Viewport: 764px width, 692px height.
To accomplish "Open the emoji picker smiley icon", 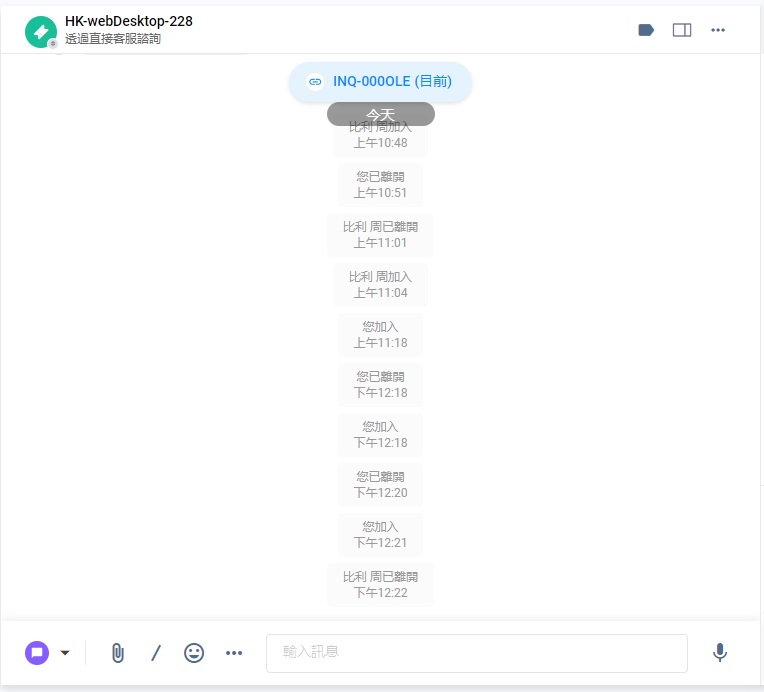I will pyautogui.click(x=194, y=653).
